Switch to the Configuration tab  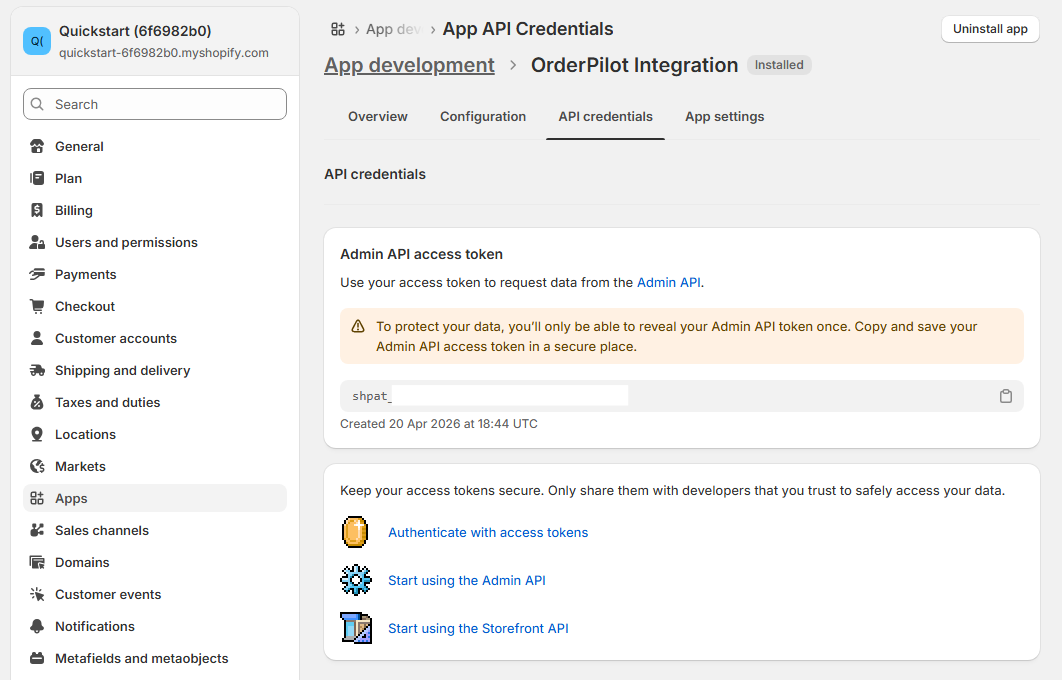pos(483,116)
